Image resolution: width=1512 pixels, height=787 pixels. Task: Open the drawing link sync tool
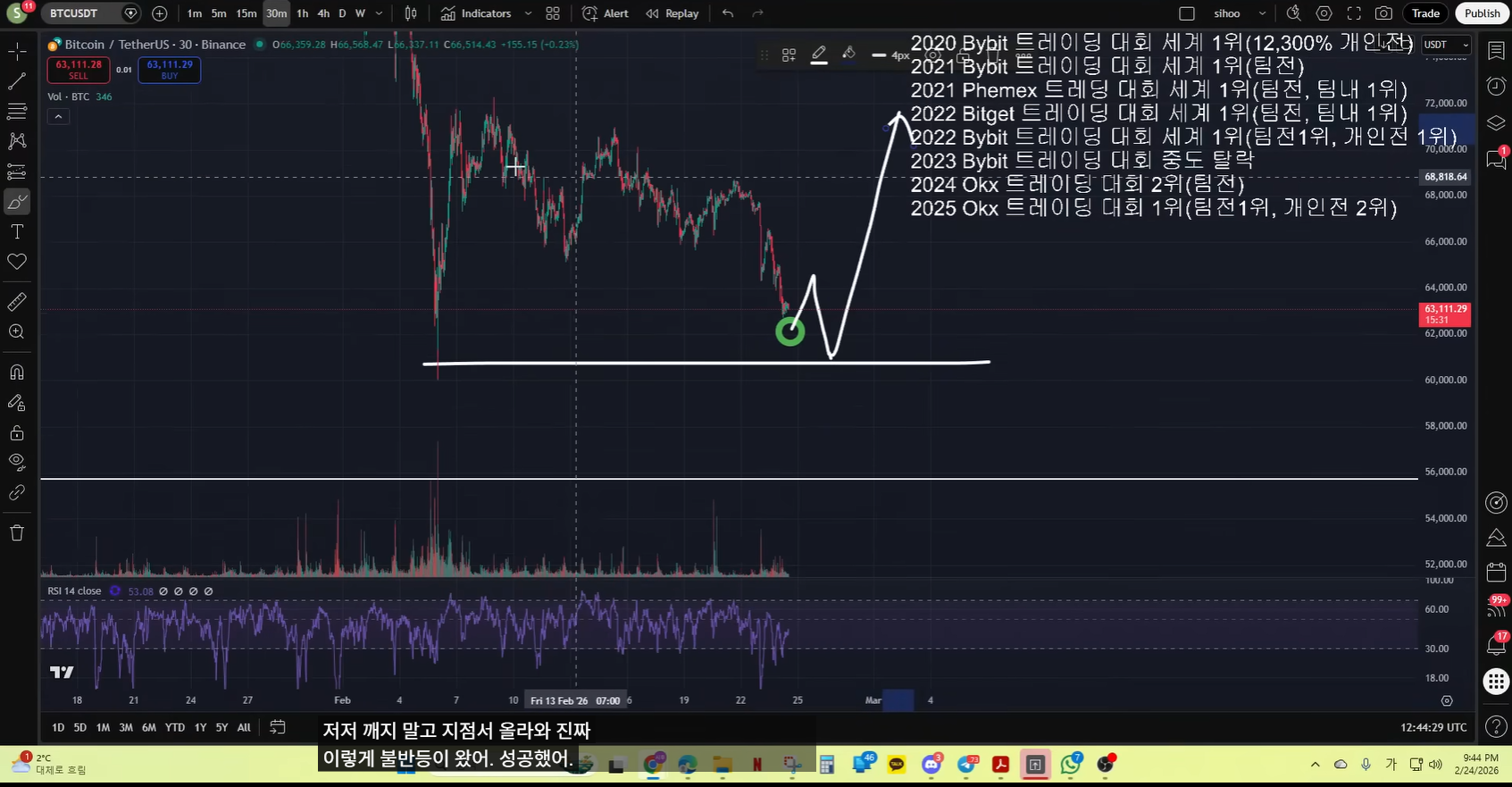pyautogui.click(x=17, y=492)
